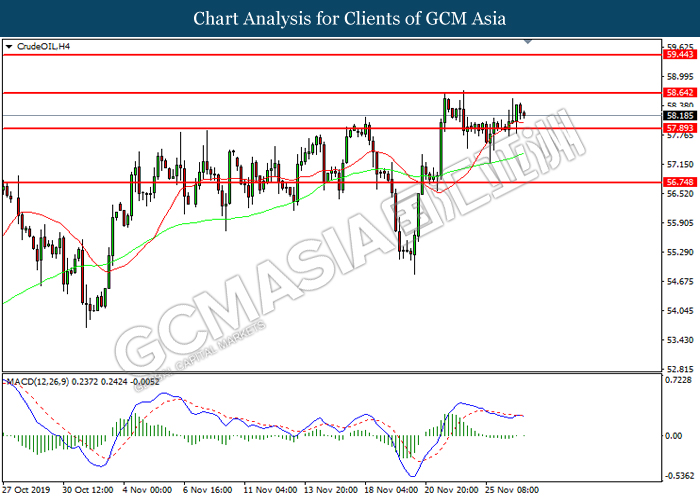
Task: Click the triangle arrow beside CrudeOIL,H4
Action: click(9, 47)
